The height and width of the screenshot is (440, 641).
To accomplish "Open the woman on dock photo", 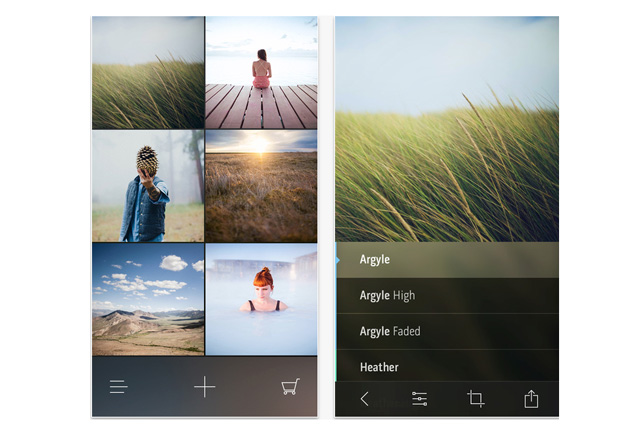I will [262, 72].
